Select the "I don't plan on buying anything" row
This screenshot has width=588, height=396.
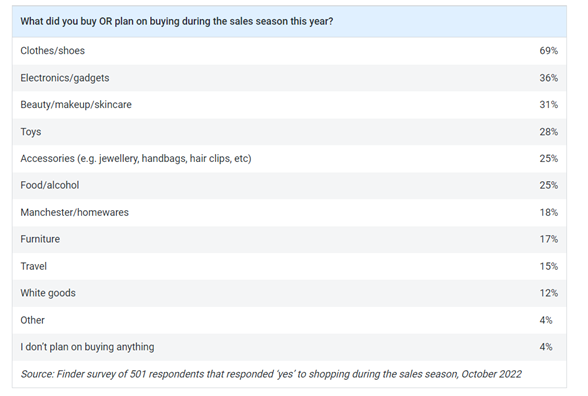click(x=289, y=347)
